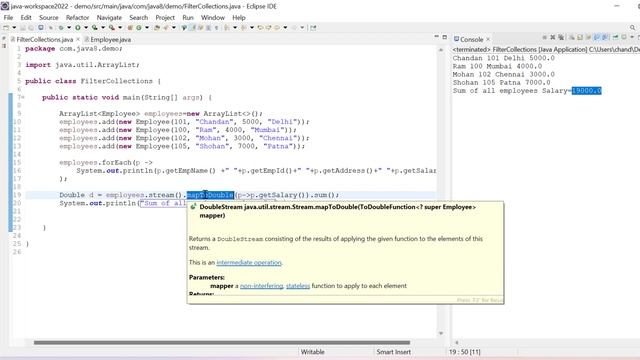Toggle Show Whitespace Characters
The height and width of the screenshot is (360, 640).
[216, 28]
